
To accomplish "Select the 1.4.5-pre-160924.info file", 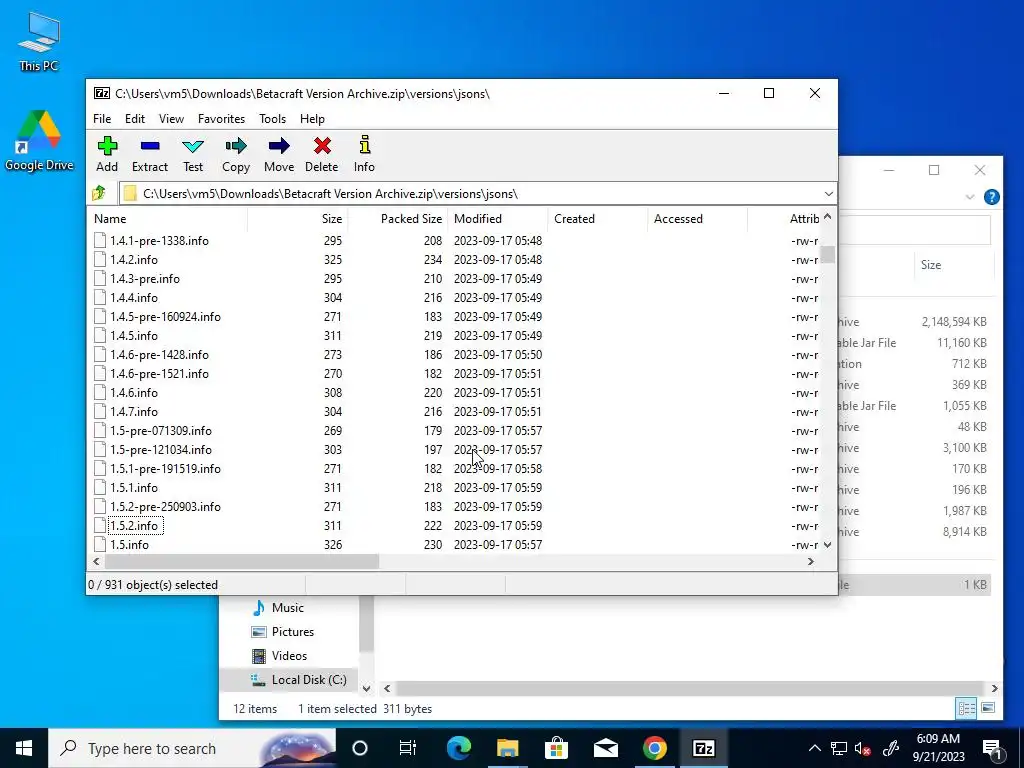I will [165, 316].
